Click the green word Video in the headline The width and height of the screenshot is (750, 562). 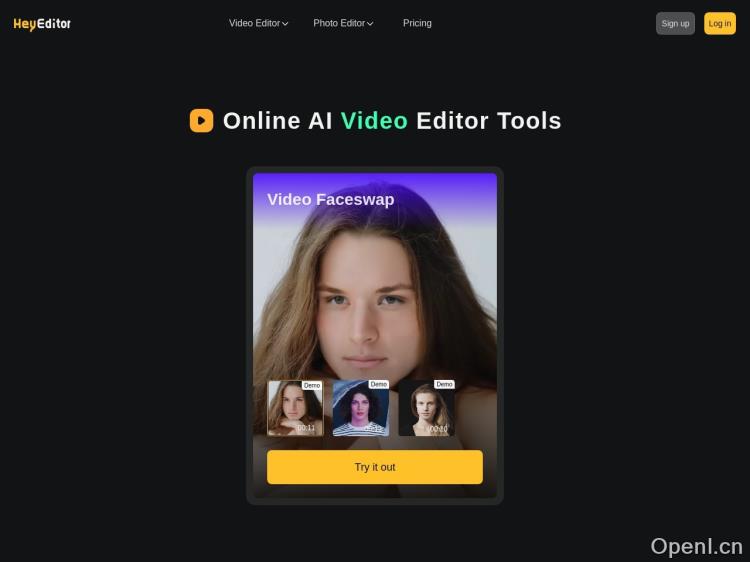pyautogui.click(x=374, y=121)
